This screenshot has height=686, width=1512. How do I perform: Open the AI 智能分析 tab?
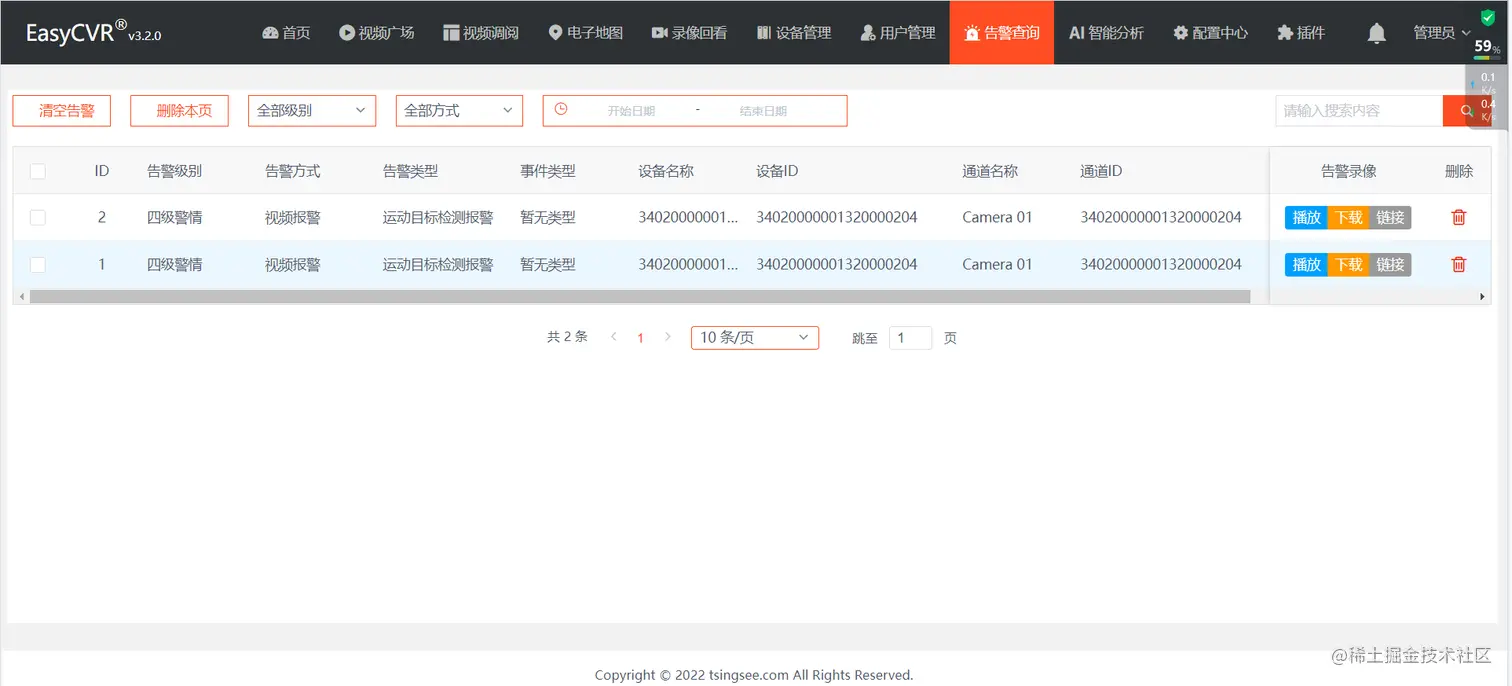click(1106, 33)
